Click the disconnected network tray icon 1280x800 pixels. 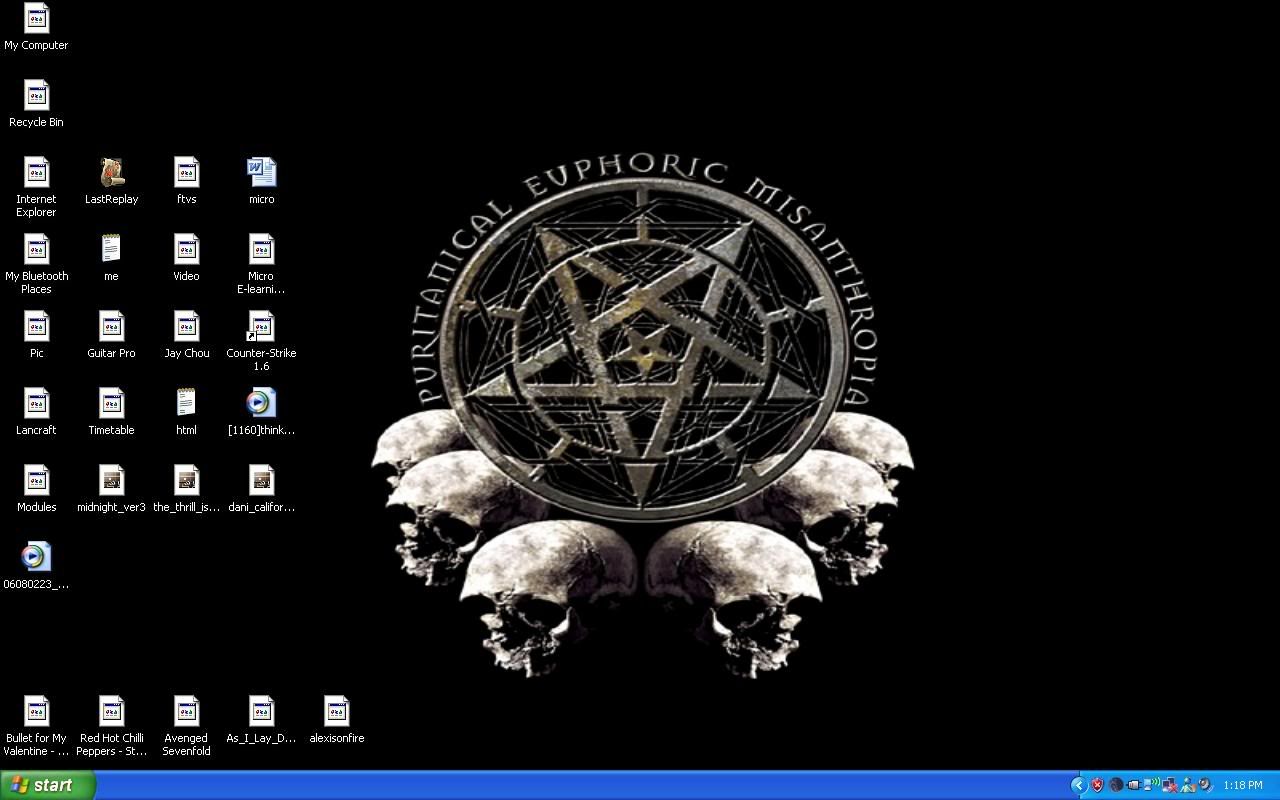coord(1169,785)
